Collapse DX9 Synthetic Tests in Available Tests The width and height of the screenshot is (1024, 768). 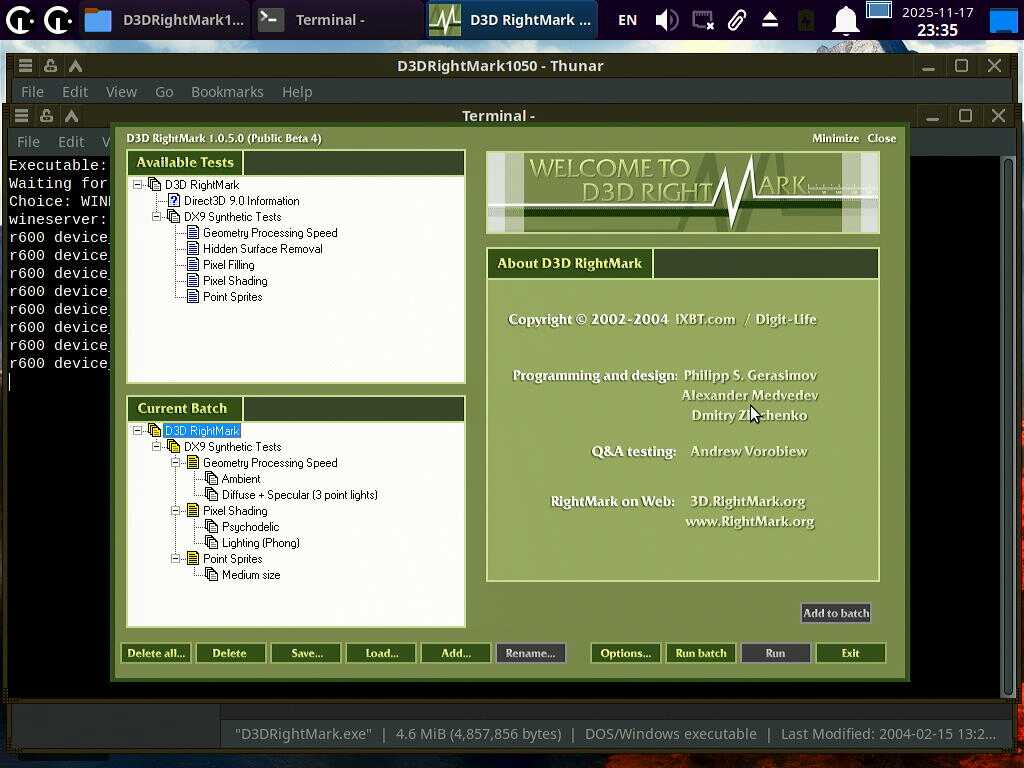157,217
